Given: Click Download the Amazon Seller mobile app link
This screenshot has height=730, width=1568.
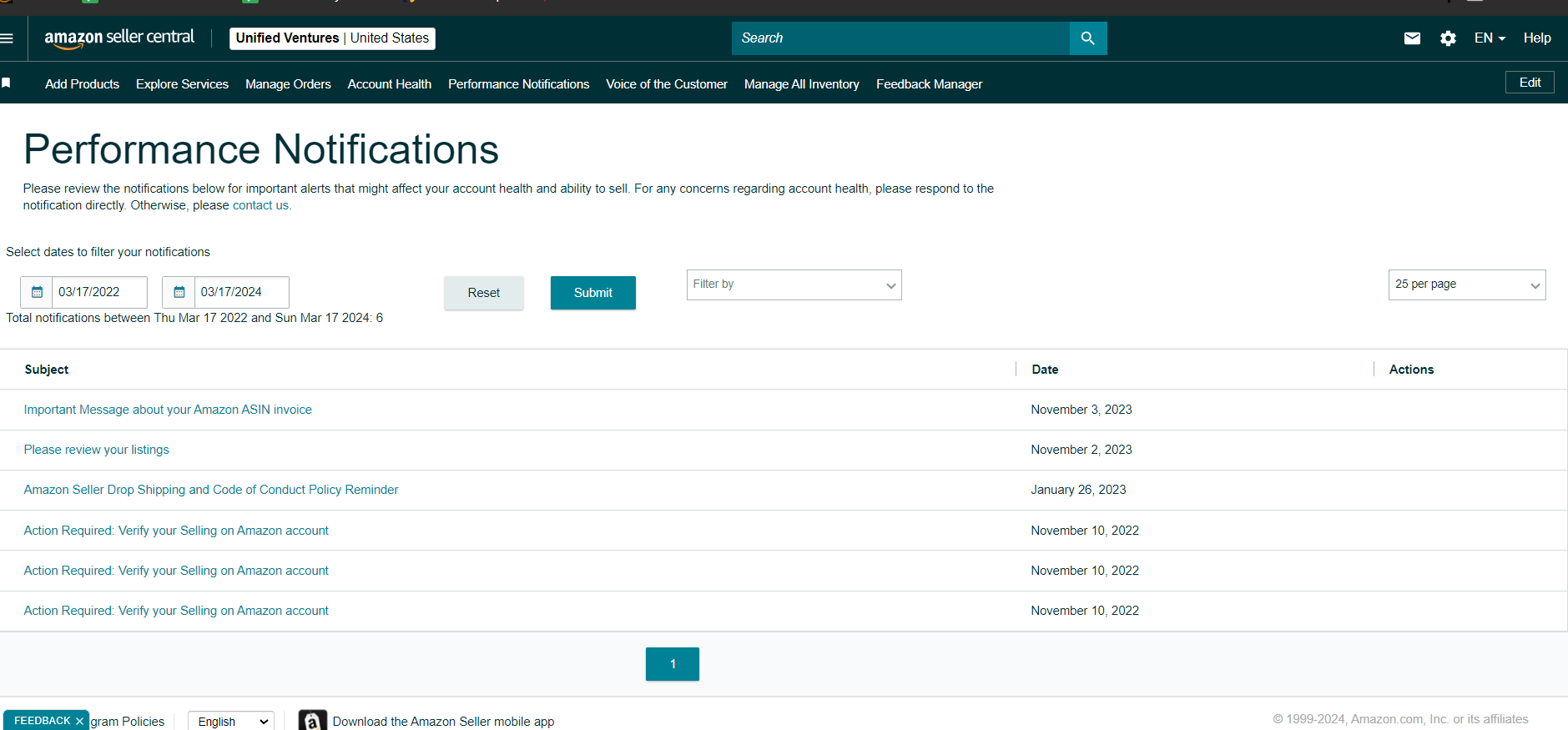Looking at the screenshot, I should pyautogui.click(x=443, y=722).
